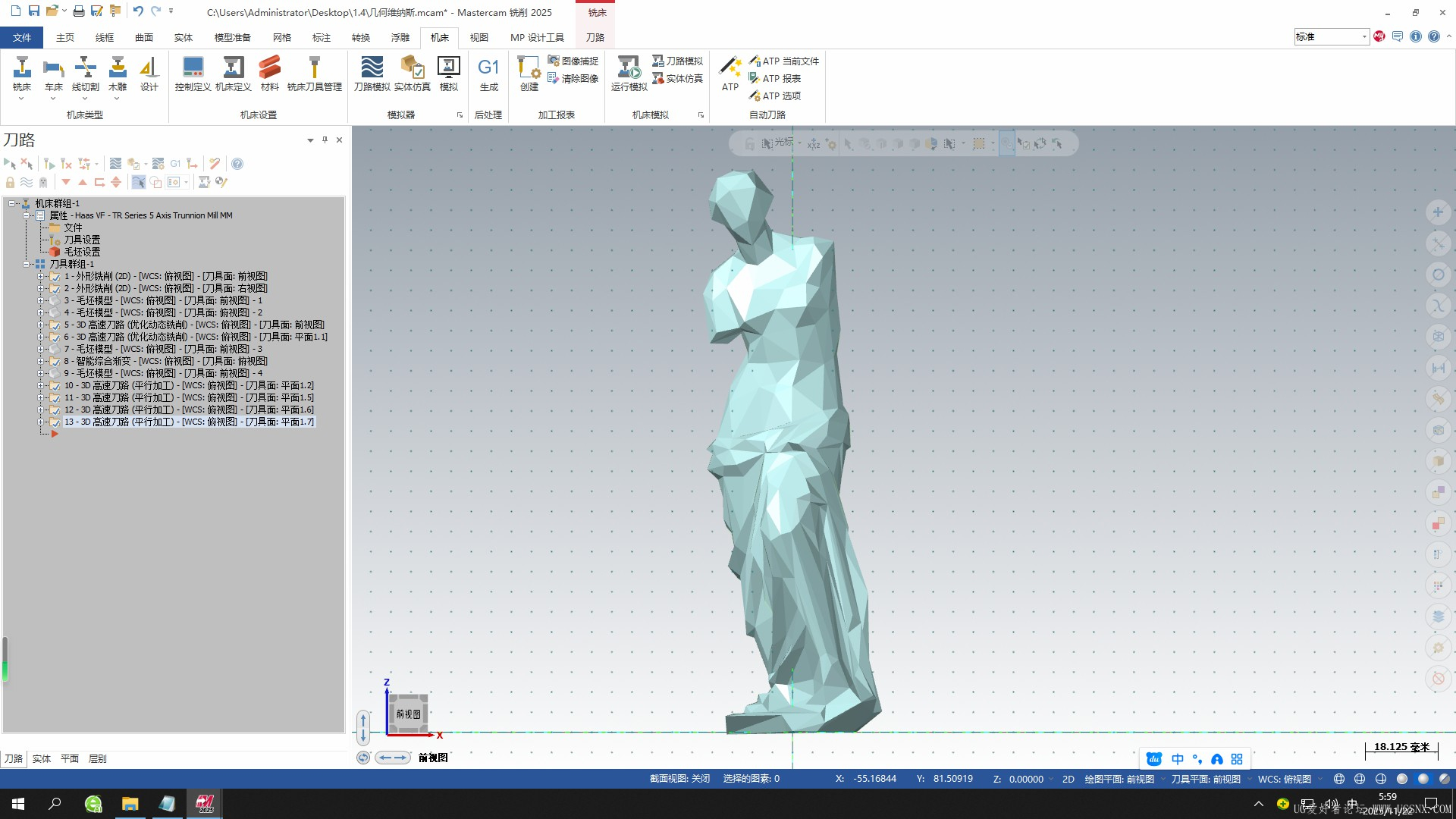Switch to the 视图 ribbon tab
Screen dimensions: 1456x819
point(479,37)
